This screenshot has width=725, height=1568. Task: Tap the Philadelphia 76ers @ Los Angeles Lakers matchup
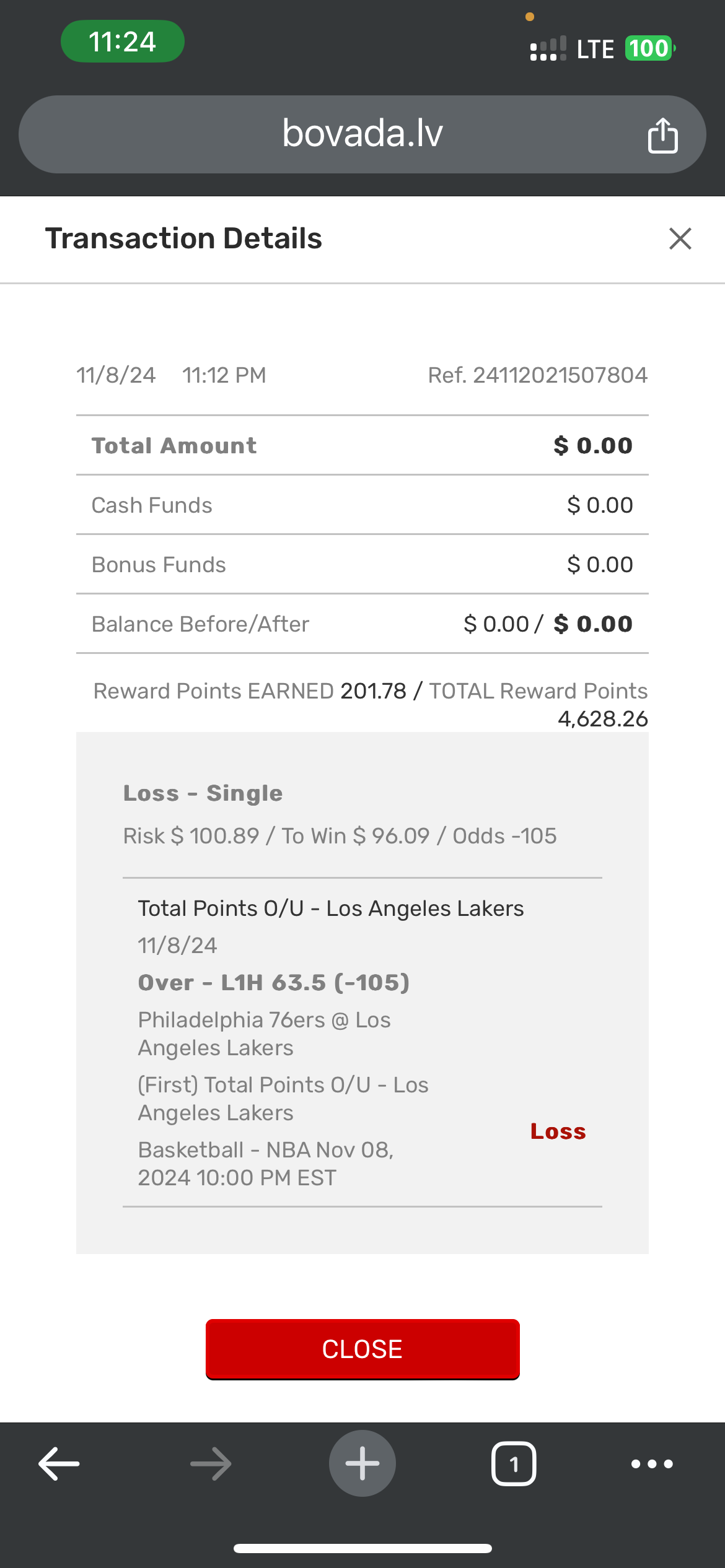tap(264, 1034)
